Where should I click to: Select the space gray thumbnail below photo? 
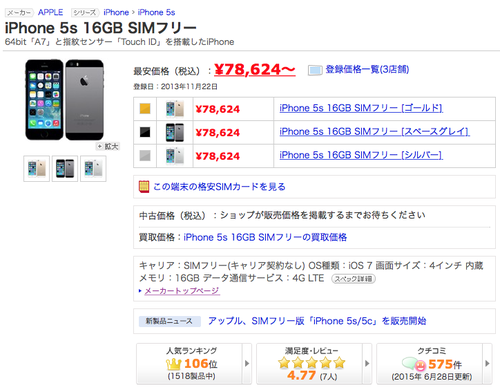(65, 168)
